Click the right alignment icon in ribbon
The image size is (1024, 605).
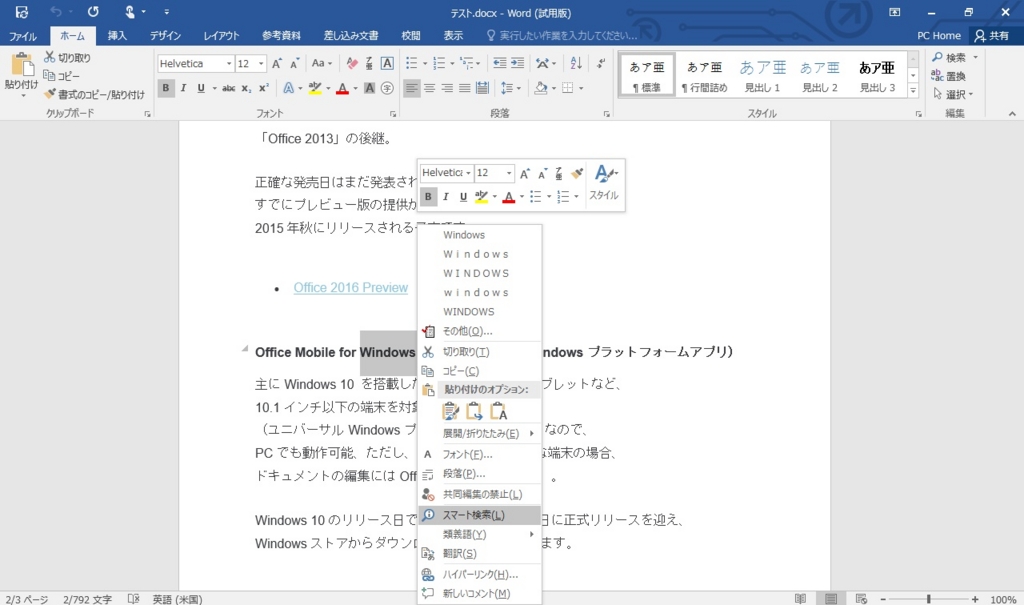pyautogui.click(x=447, y=88)
